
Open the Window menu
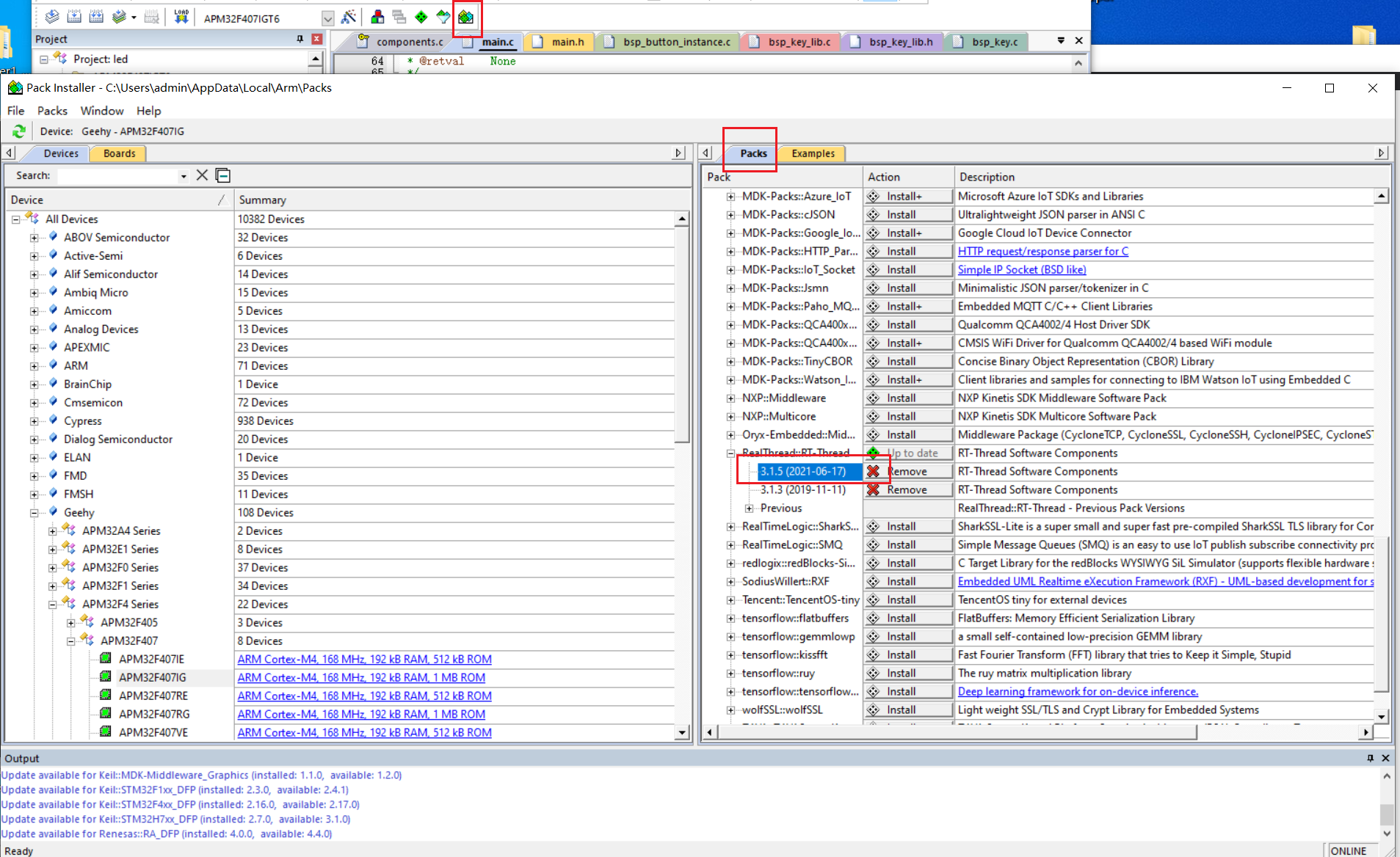(102, 111)
